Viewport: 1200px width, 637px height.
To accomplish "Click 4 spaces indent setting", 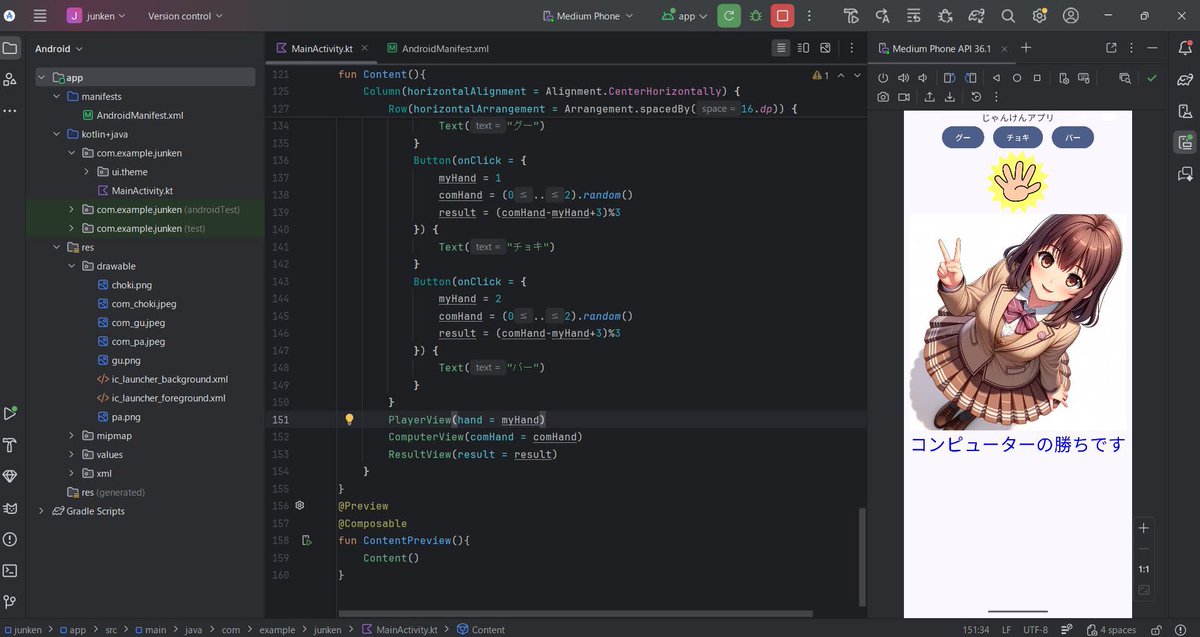I will point(1111,630).
